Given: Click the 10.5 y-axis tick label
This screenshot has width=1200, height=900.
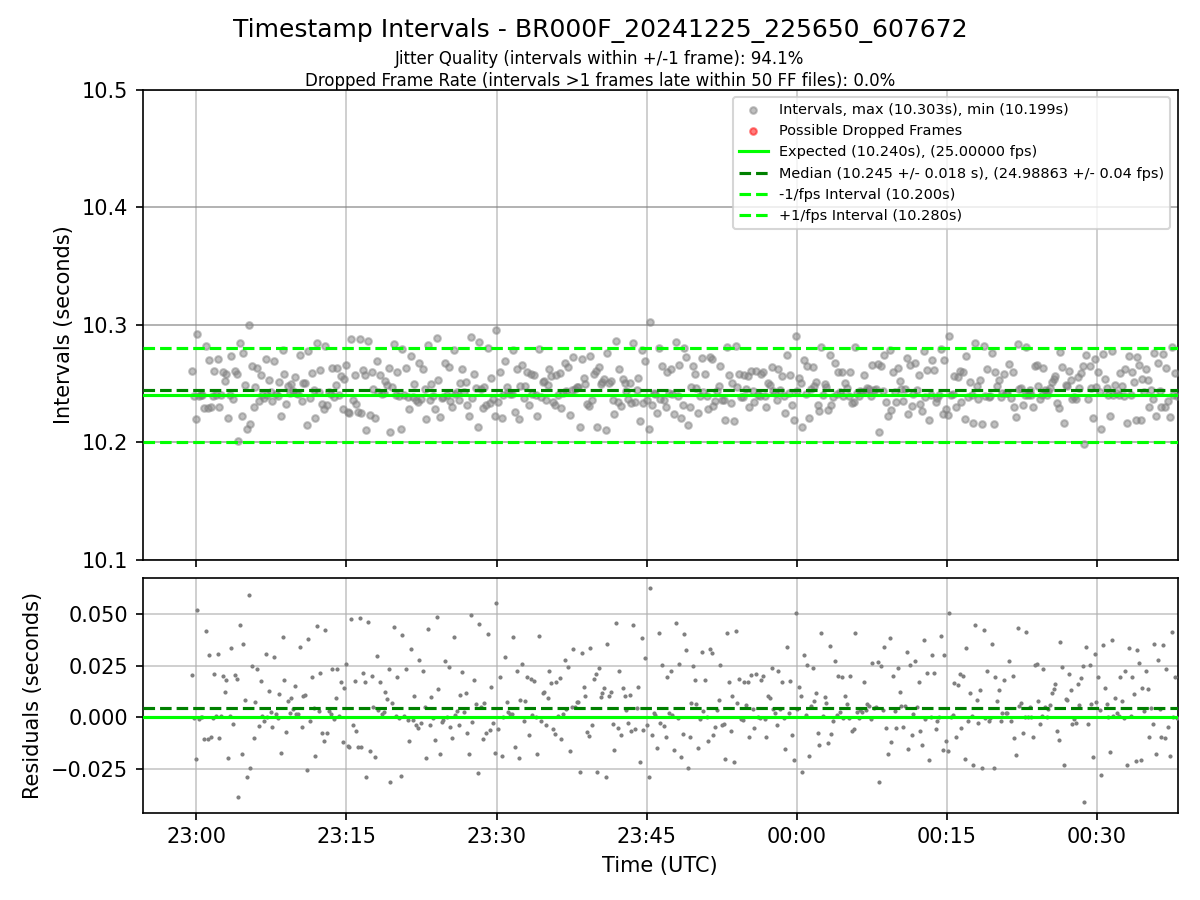Looking at the screenshot, I should (105, 91).
